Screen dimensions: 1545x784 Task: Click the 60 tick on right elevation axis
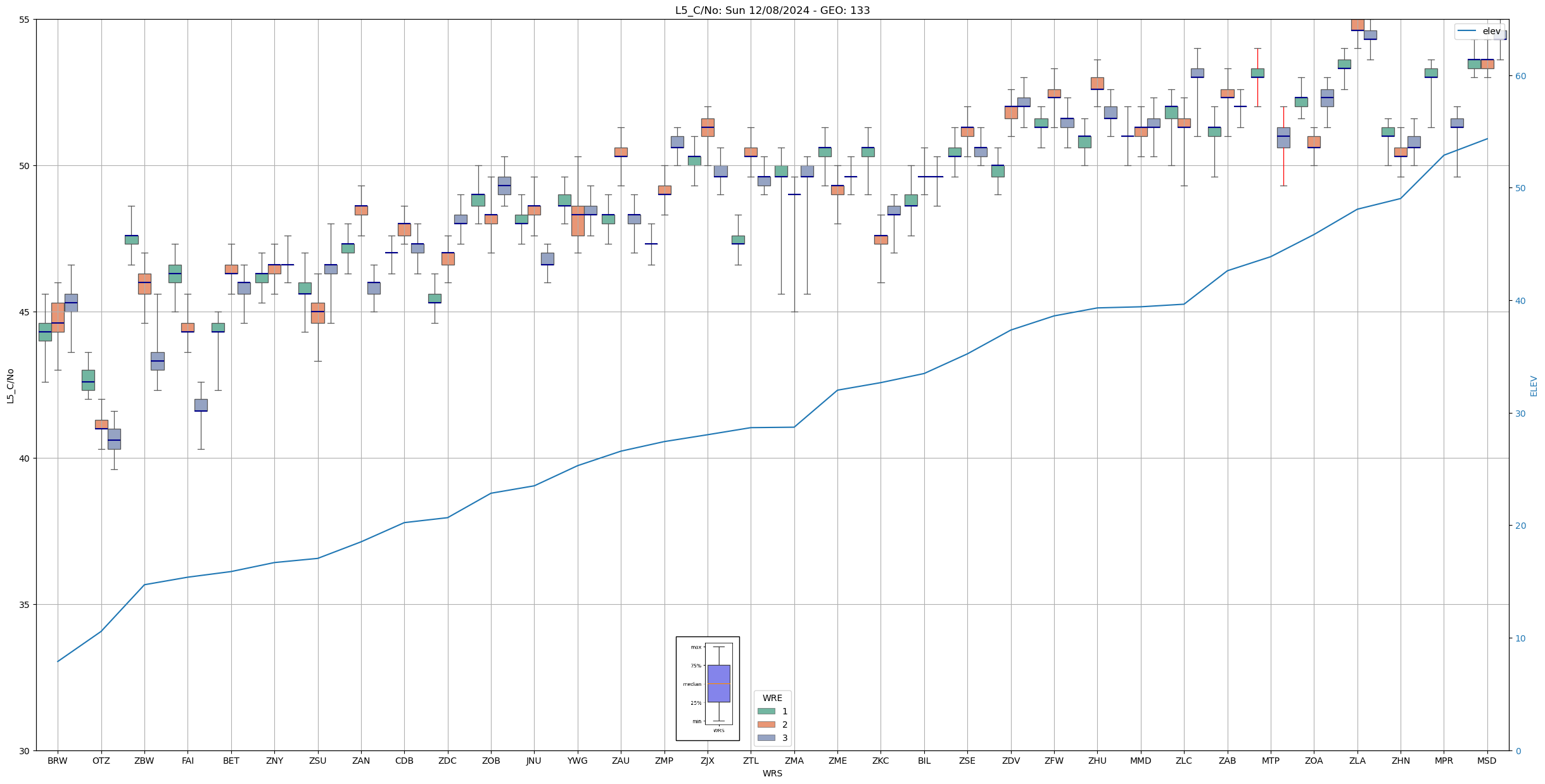(x=1520, y=76)
